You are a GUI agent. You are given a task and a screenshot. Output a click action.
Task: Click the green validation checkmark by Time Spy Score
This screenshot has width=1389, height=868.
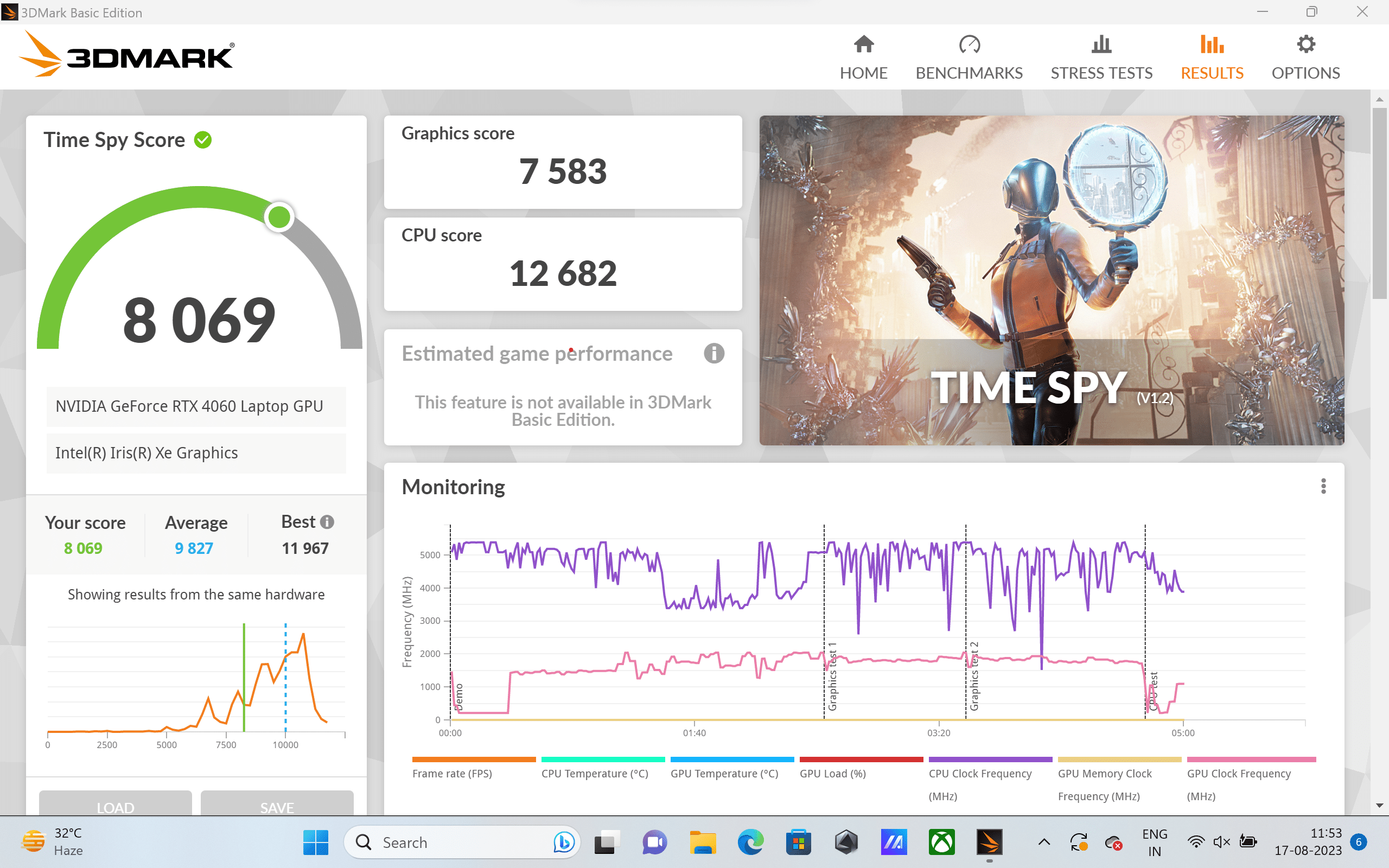point(203,139)
